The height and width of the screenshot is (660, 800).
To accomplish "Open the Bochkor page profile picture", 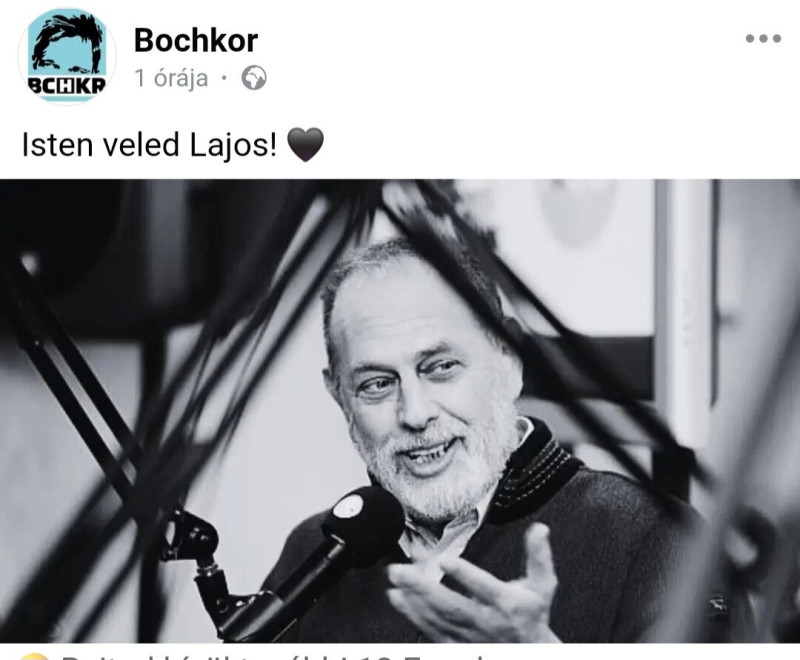I will 67,56.
